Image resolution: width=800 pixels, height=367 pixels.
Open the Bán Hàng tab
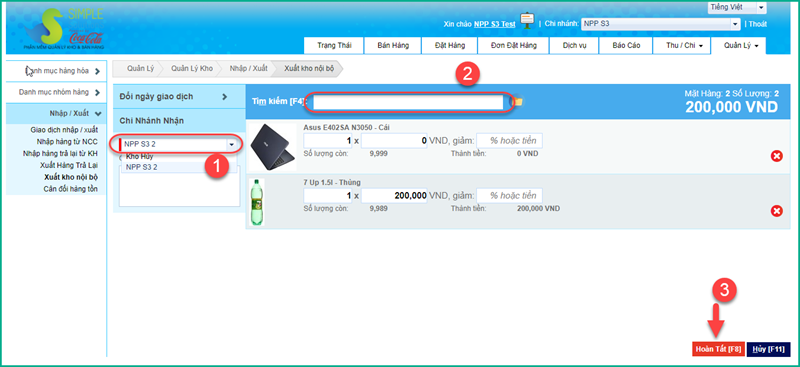click(393, 45)
